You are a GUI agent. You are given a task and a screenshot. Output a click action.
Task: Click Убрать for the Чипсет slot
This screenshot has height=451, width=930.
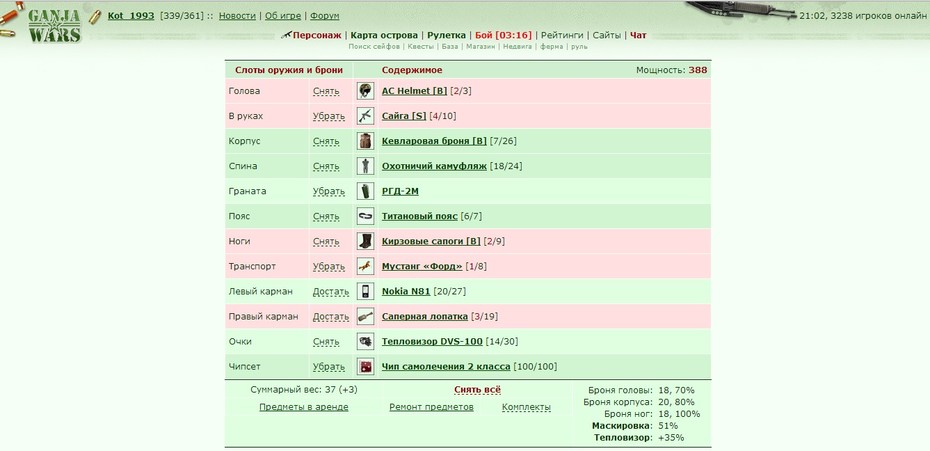[x=329, y=367]
